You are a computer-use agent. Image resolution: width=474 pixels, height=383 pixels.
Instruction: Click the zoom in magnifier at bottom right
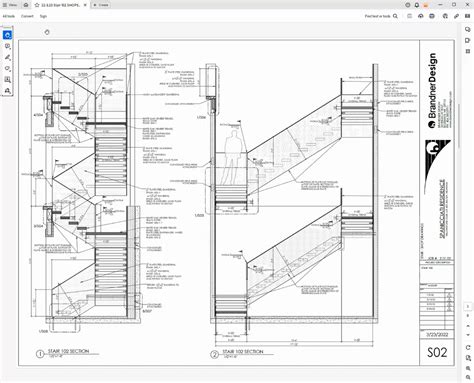[x=468, y=368]
